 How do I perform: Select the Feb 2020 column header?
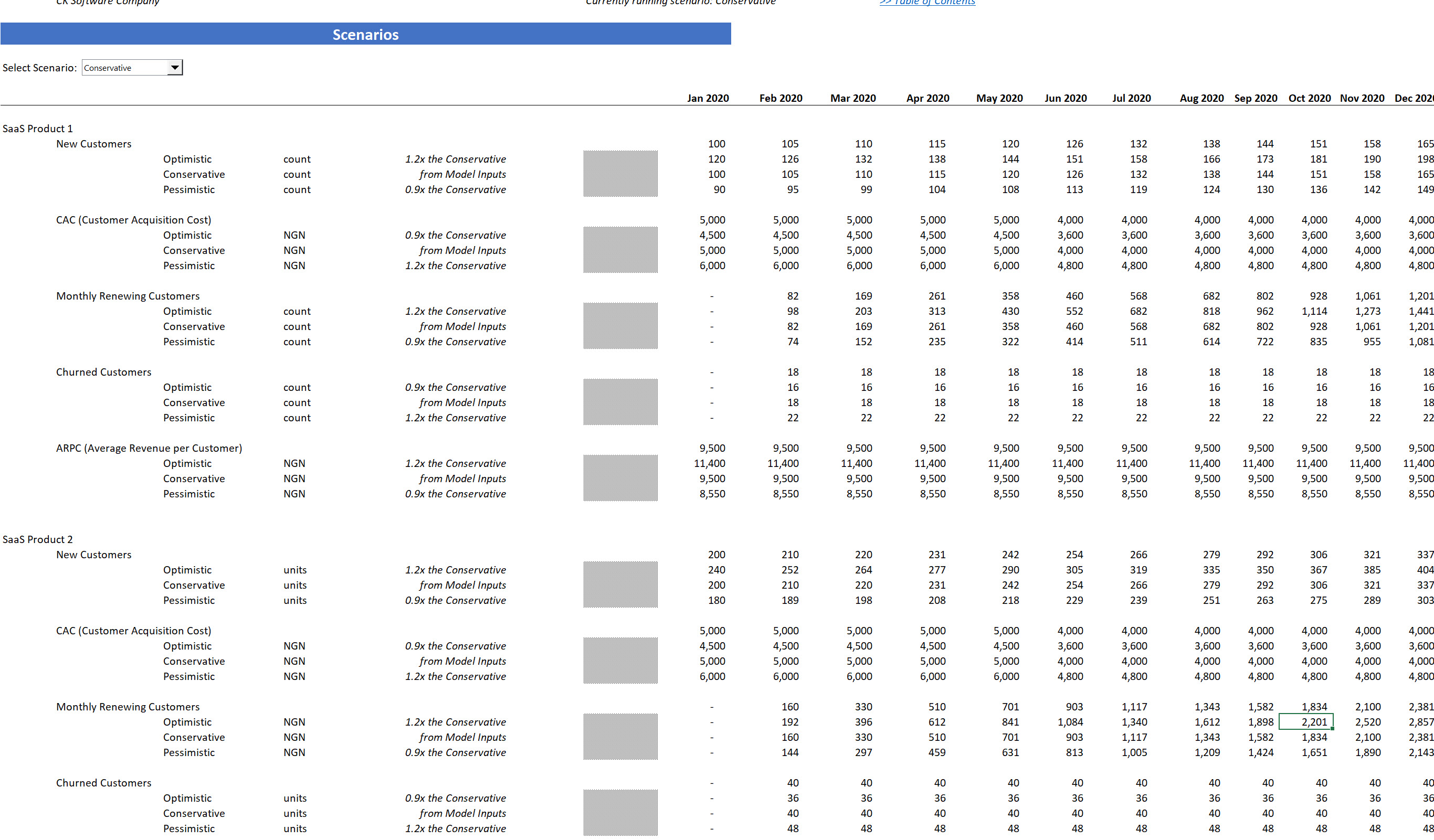click(780, 98)
